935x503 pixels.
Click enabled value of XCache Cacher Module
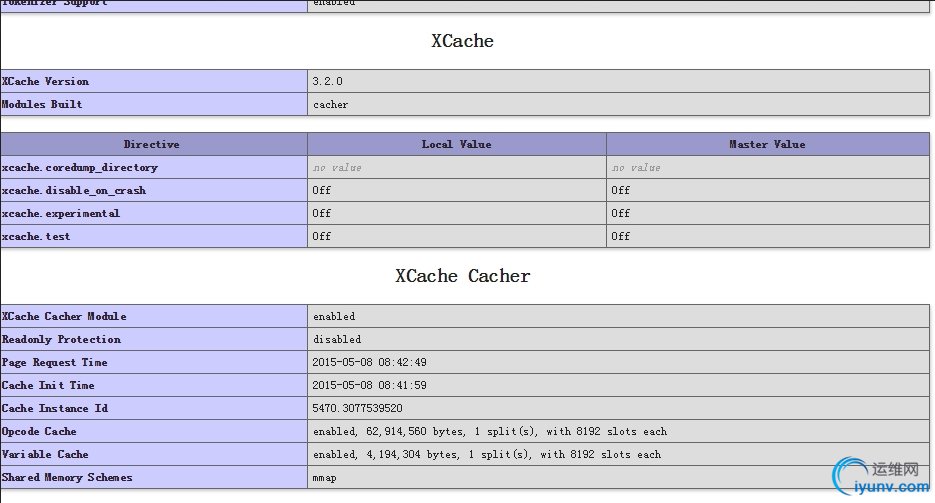pyautogui.click(x=334, y=316)
